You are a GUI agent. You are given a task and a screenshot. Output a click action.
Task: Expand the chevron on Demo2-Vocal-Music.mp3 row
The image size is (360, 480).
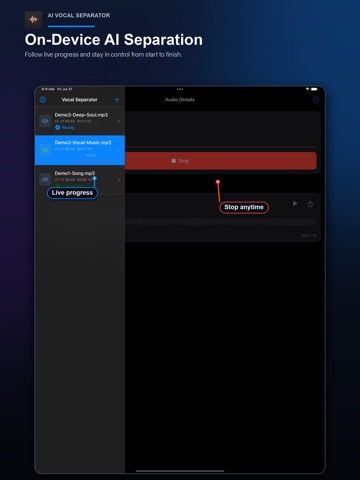tap(119, 150)
